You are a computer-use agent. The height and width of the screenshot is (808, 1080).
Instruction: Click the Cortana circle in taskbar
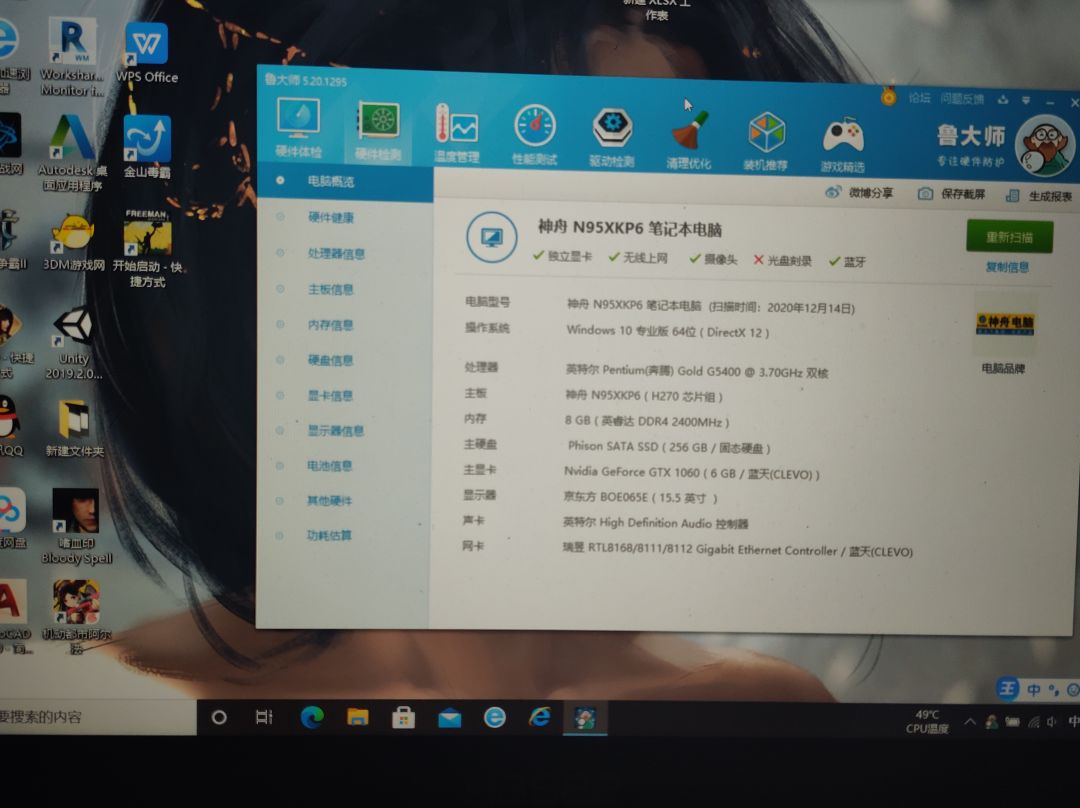219,717
